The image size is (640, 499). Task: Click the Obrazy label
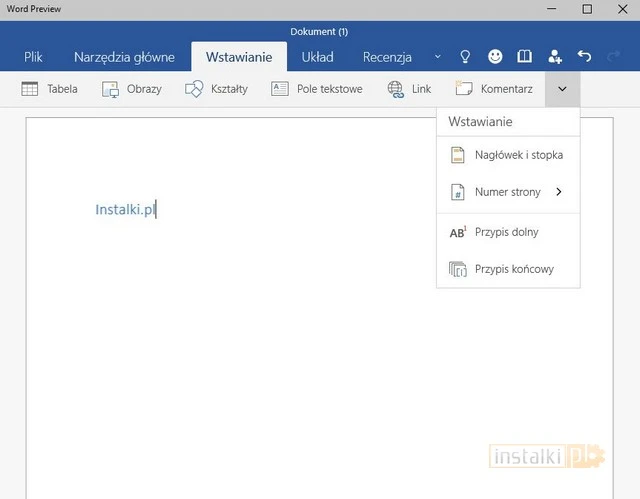click(144, 89)
